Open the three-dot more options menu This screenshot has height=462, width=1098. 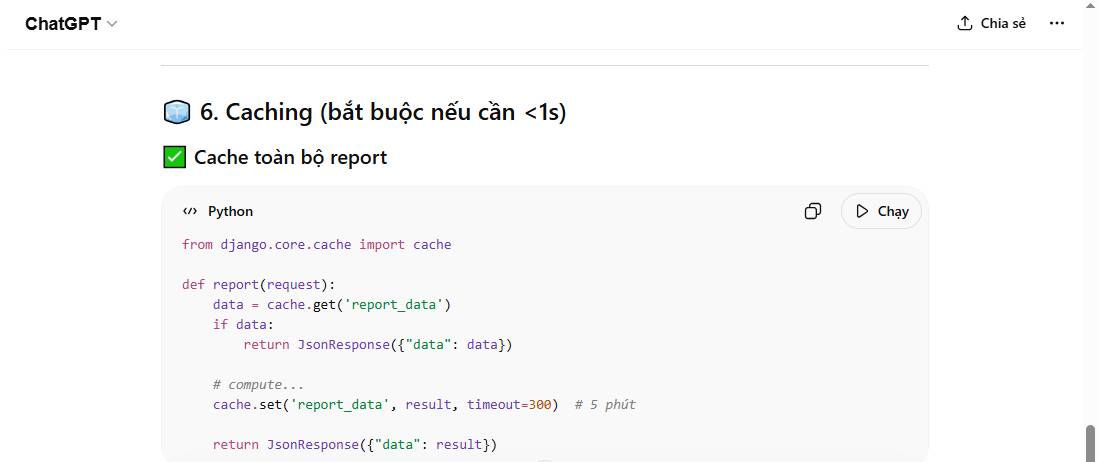point(1057,23)
